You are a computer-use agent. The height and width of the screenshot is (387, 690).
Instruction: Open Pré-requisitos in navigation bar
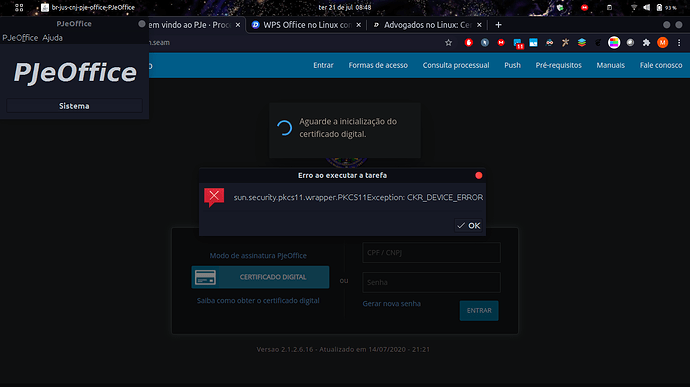558,65
